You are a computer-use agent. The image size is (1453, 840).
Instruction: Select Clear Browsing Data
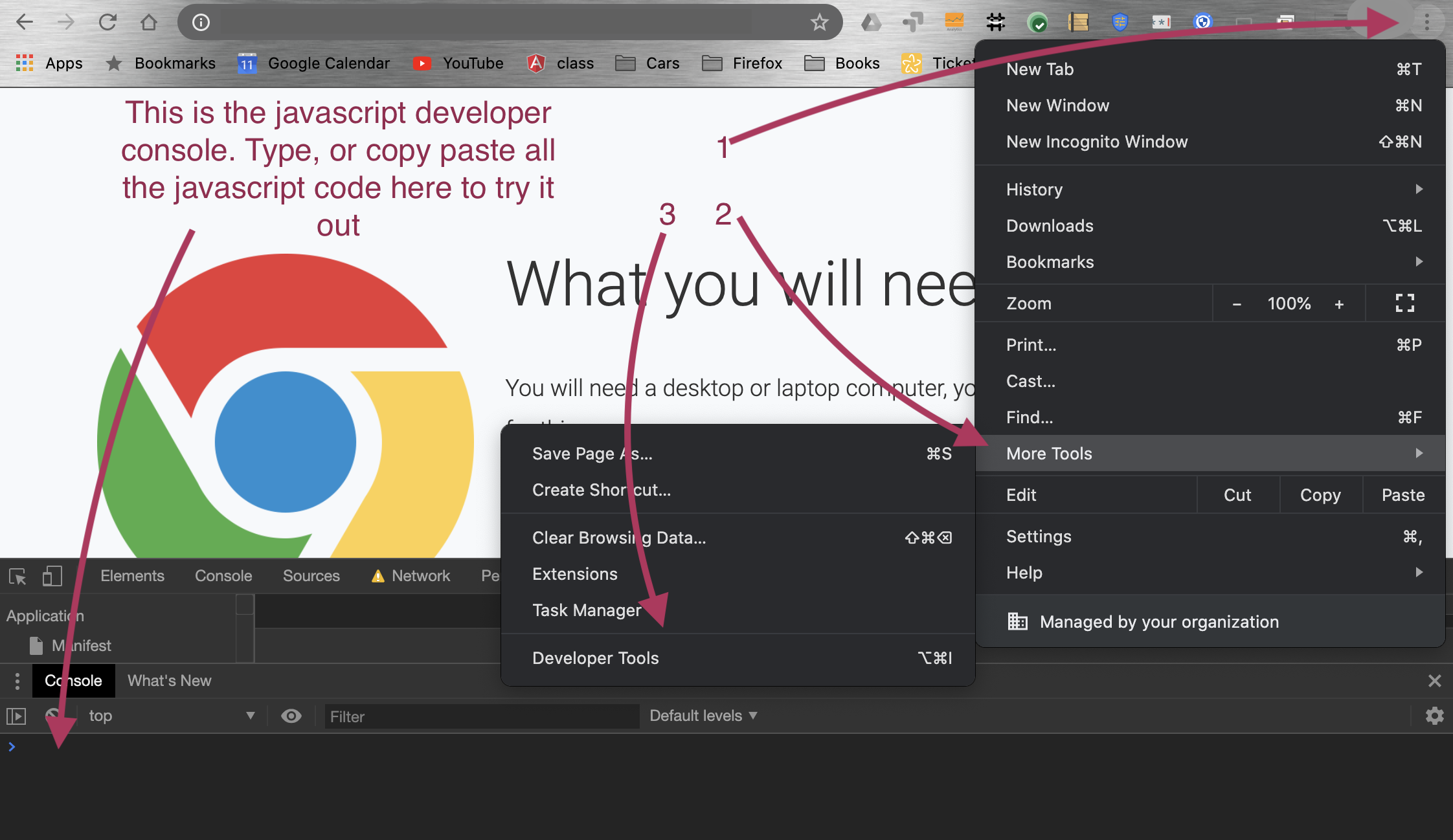coord(738,538)
